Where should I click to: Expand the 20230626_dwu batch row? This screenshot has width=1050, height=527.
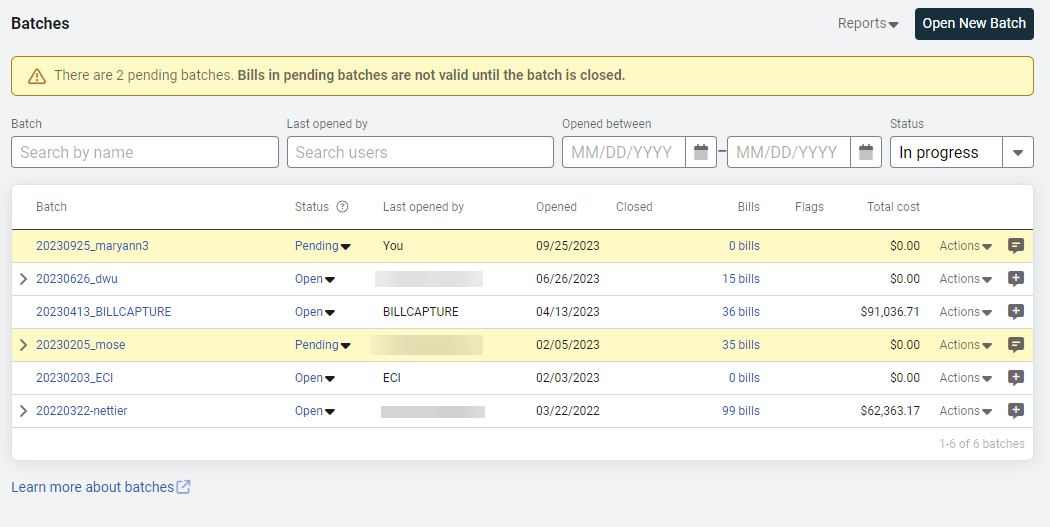pos(23,279)
